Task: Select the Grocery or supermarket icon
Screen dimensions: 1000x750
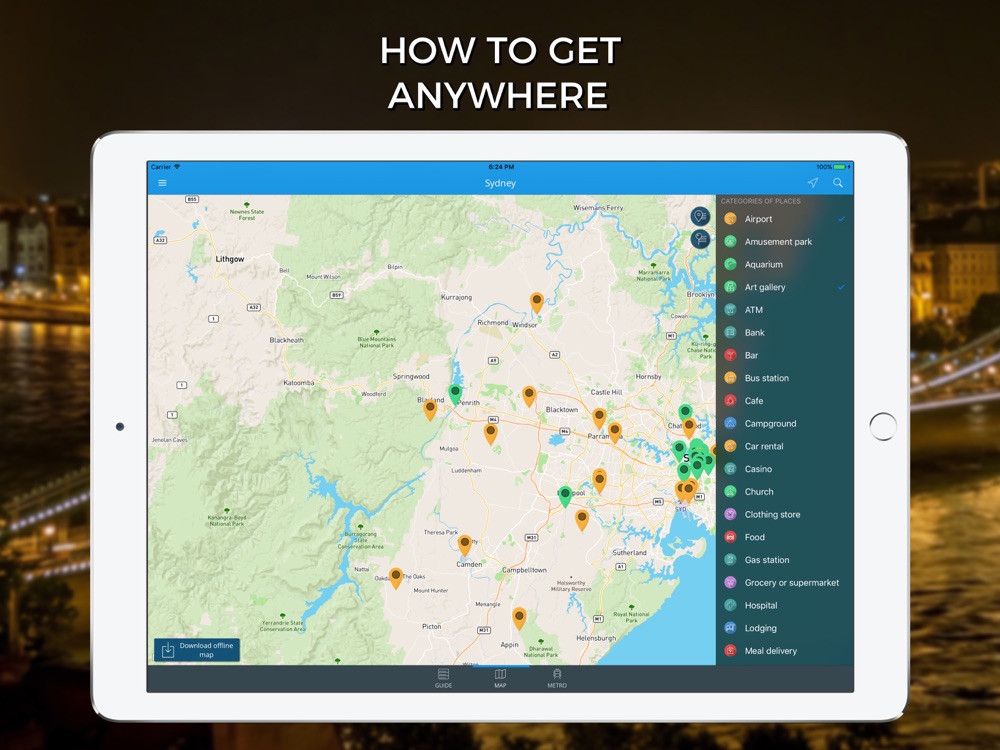Action: (x=731, y=582)
